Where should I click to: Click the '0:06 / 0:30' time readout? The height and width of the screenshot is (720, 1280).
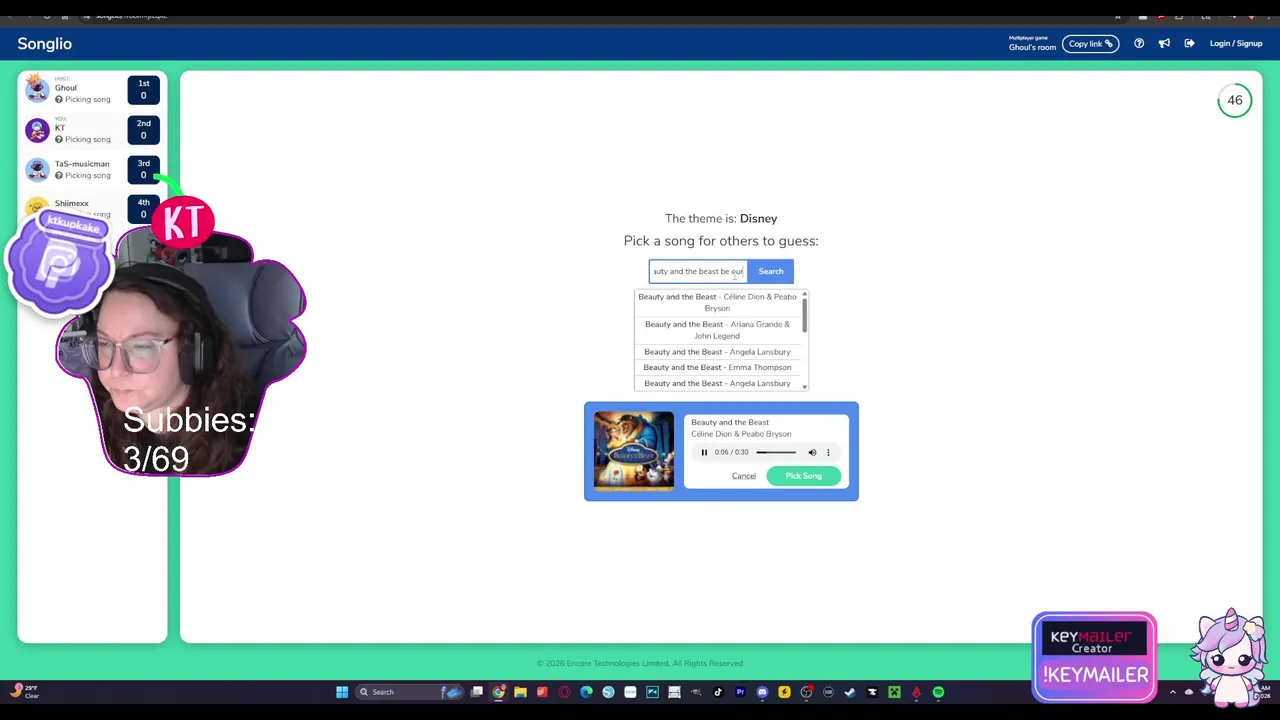coord(731,452)
